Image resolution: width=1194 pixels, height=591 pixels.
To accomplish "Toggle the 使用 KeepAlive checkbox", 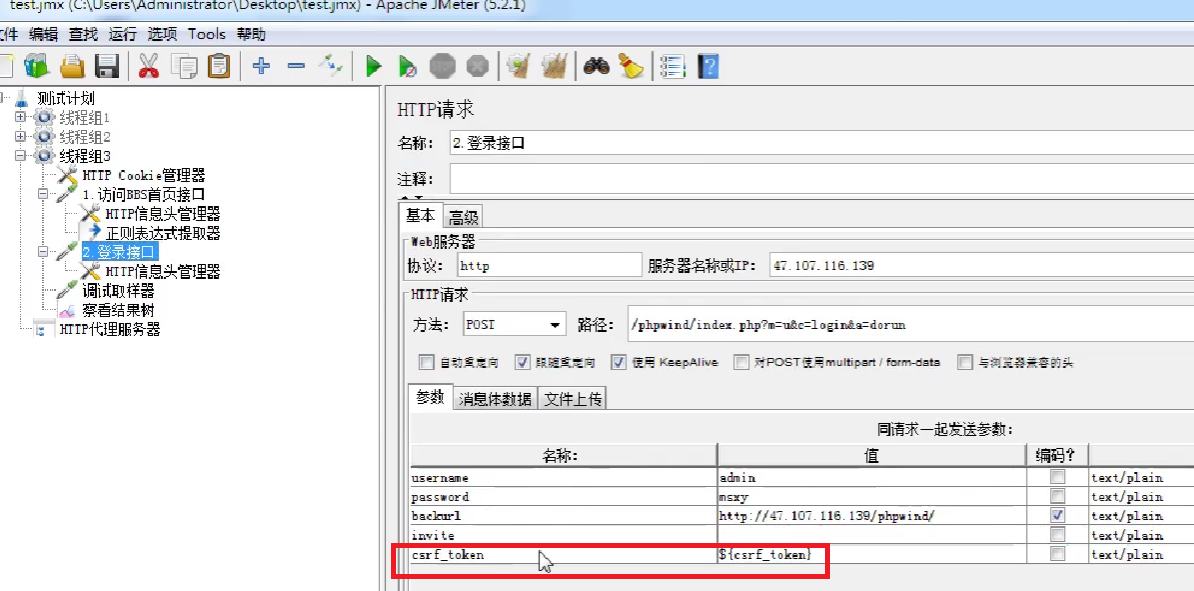I will pyautogui.click(x=618, y=363).
